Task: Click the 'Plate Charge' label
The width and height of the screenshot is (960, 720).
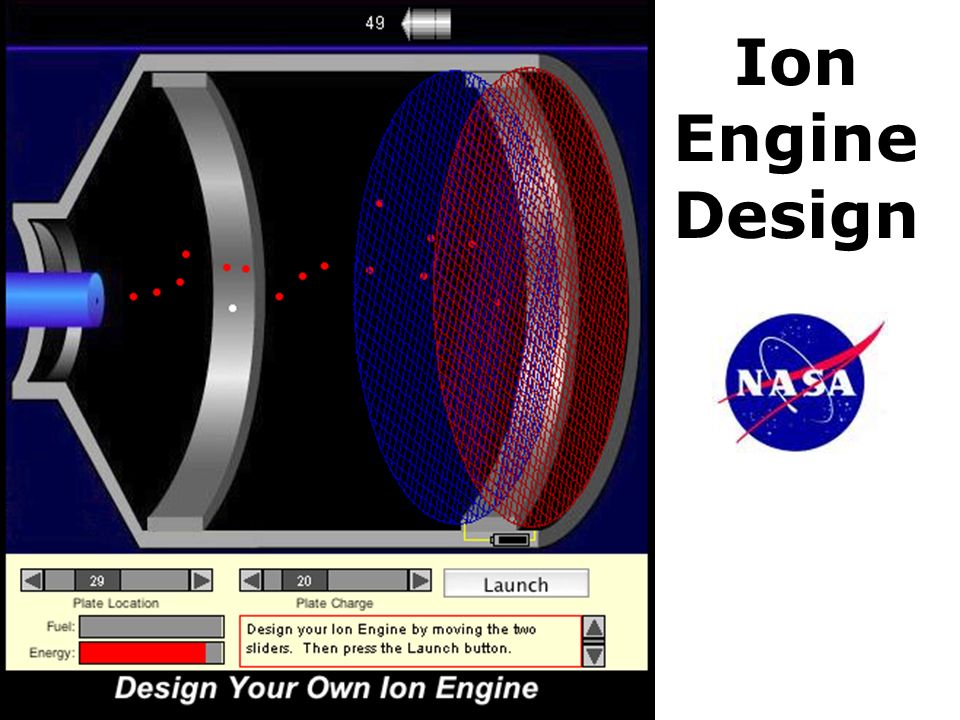Action: (x=334, y=603)
